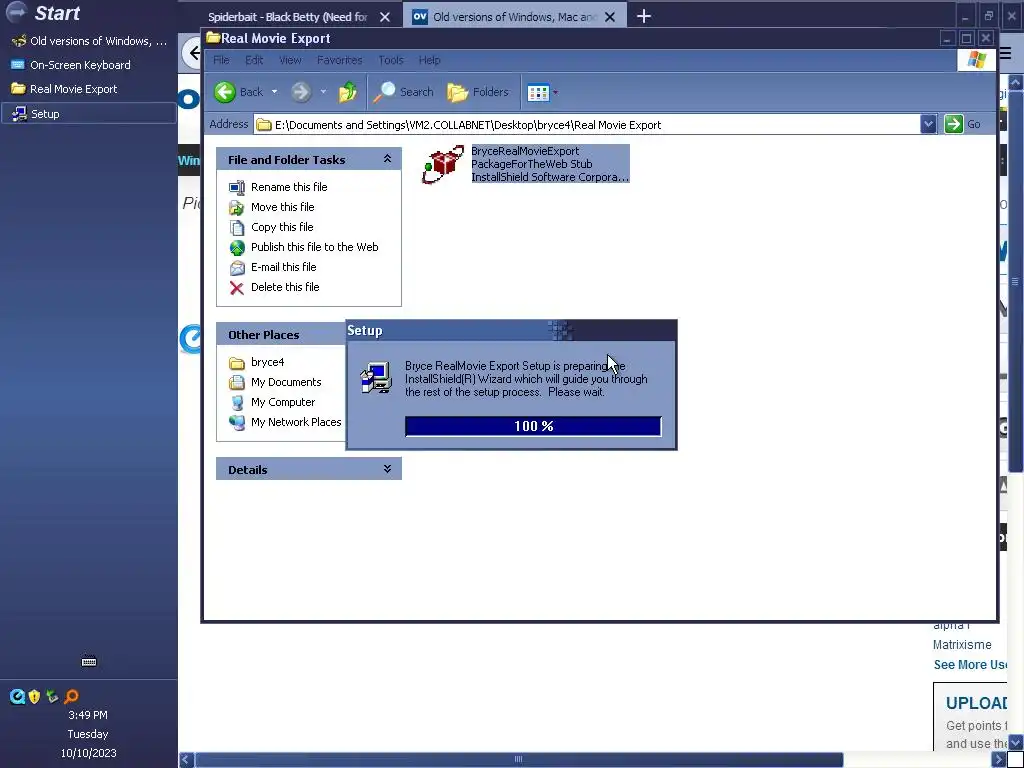Click the Address bar path field

pos(587,125)
